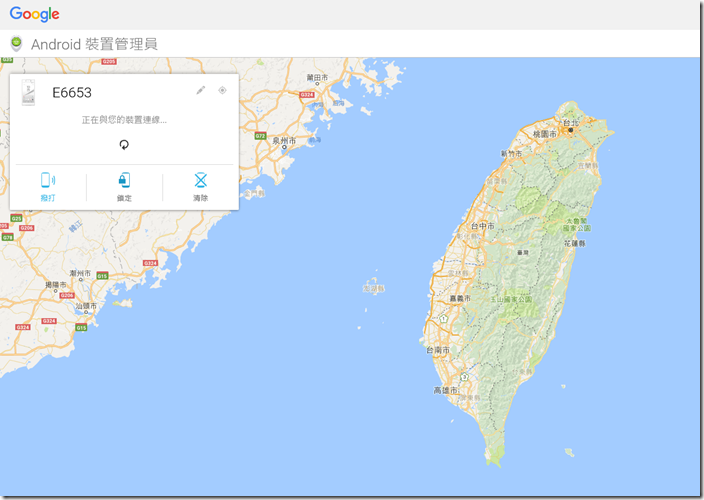Ring the device with 撥打
The image size is (704, 500).
(x=48, y=187)
